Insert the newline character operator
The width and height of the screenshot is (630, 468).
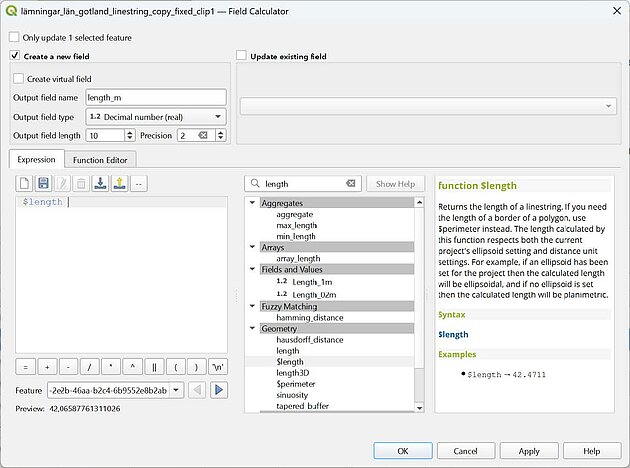tap(218, 367)
